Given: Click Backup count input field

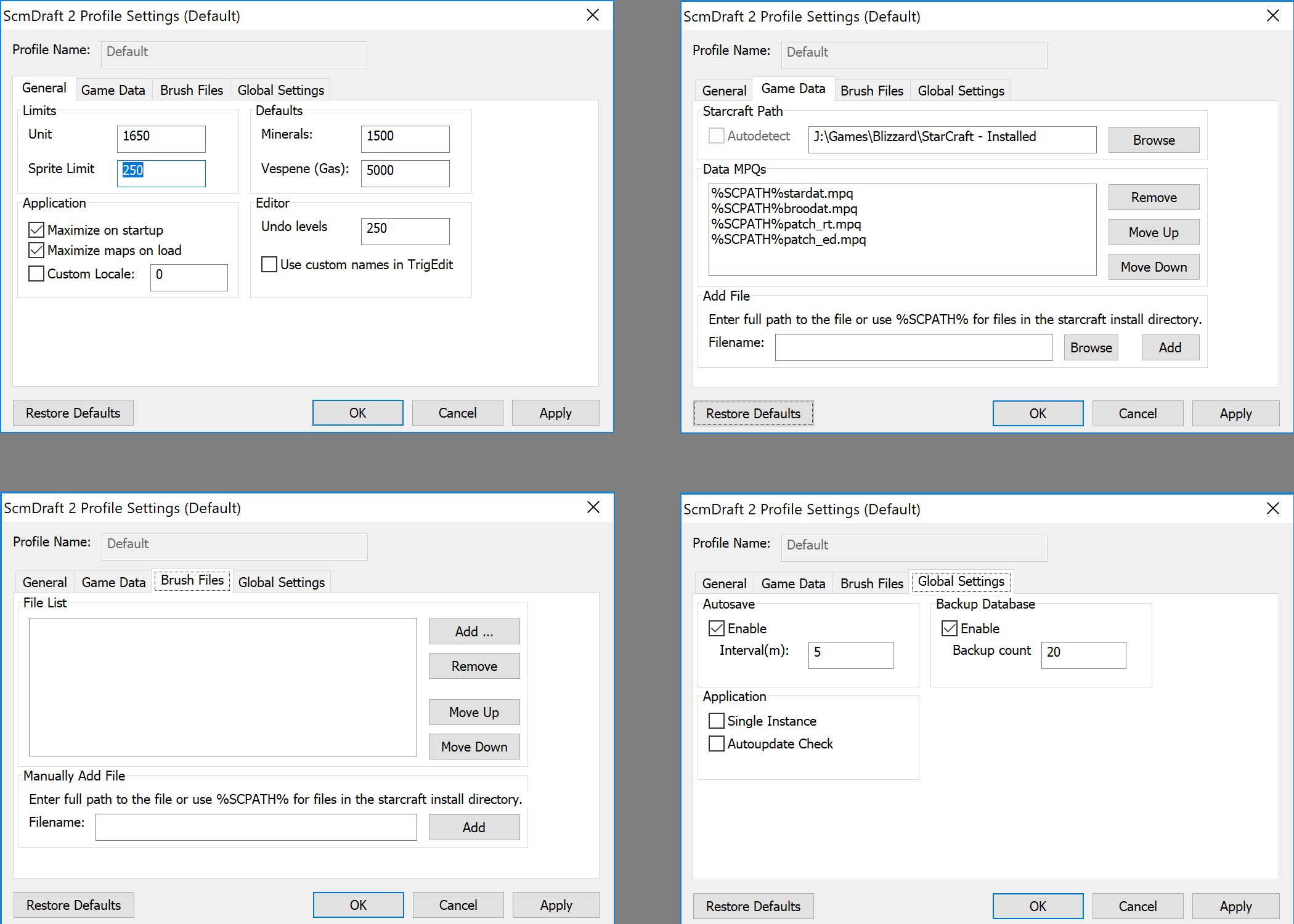Looking at the screenshot, I should coord(1083,655).
